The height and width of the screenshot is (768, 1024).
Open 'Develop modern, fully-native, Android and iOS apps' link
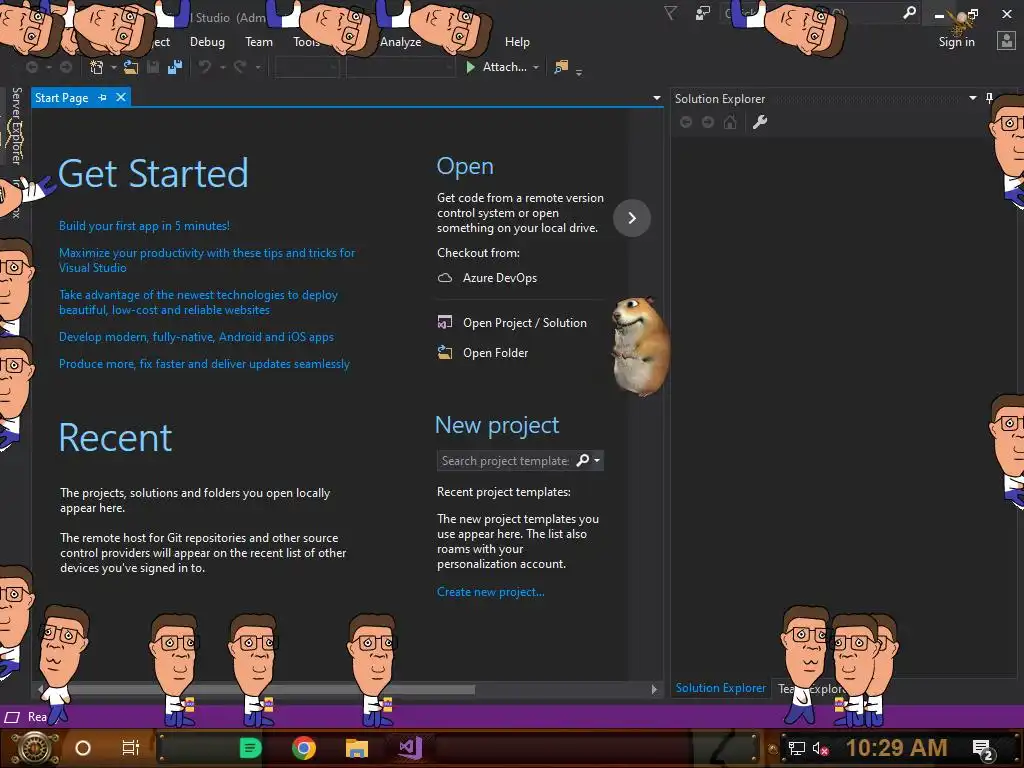point(196,337)
